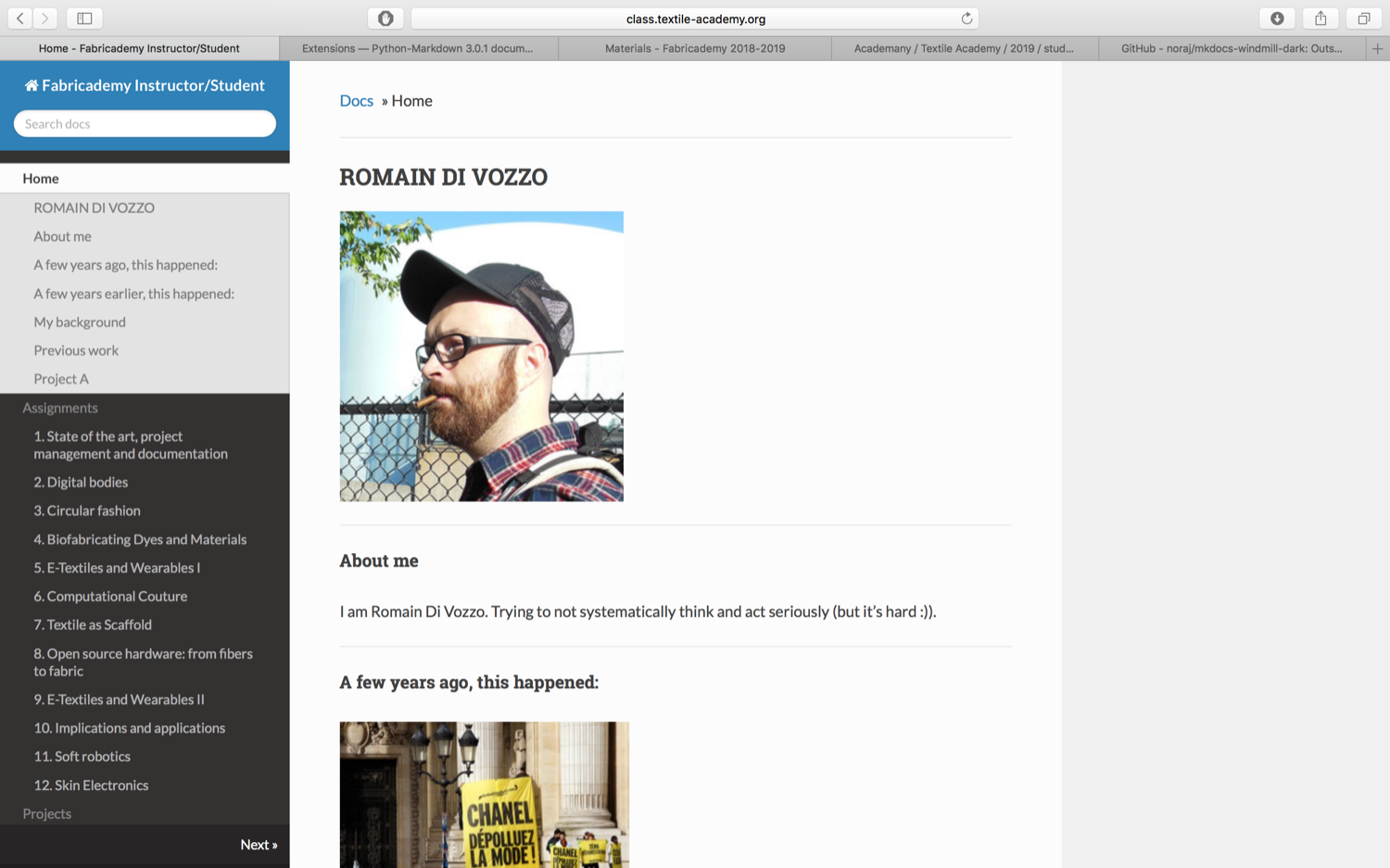Click the Romain Di Vozzo profile photo

(x=481, y=357)
